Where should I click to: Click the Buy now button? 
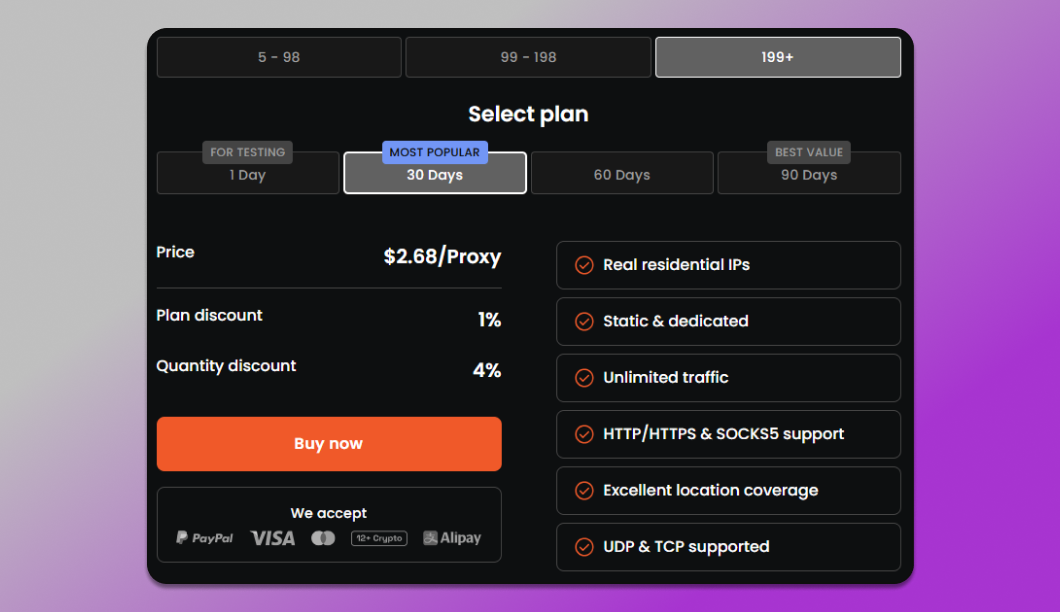coord(329,444)
